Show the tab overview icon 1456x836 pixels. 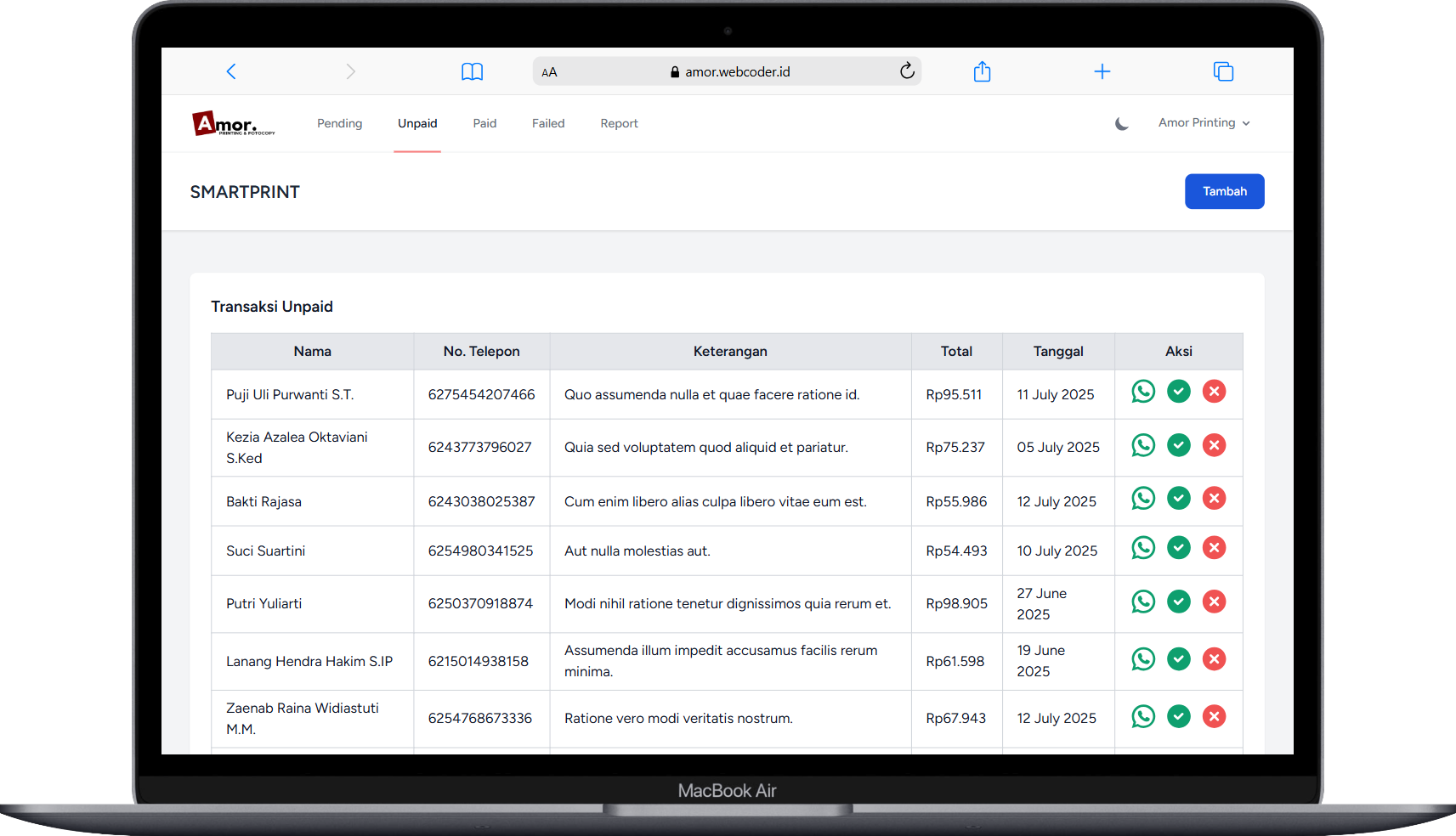1223,71
